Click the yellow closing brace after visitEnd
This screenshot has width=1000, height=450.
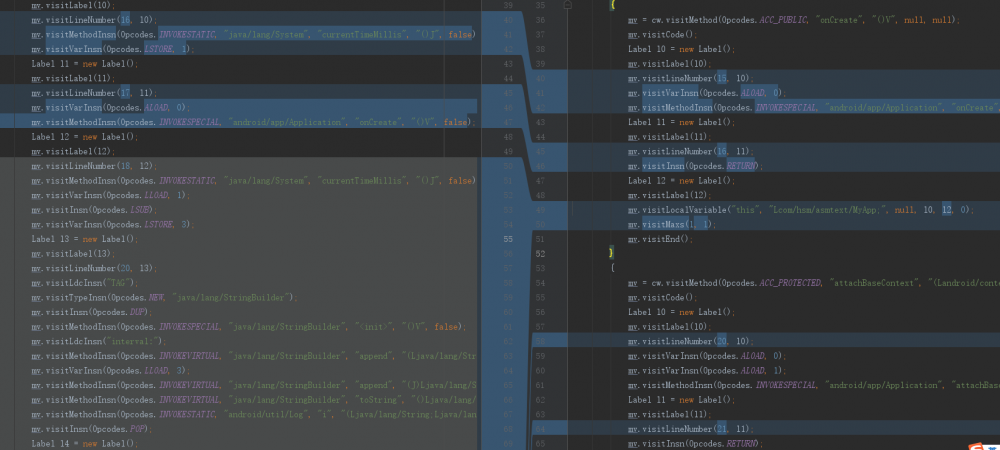612,254
